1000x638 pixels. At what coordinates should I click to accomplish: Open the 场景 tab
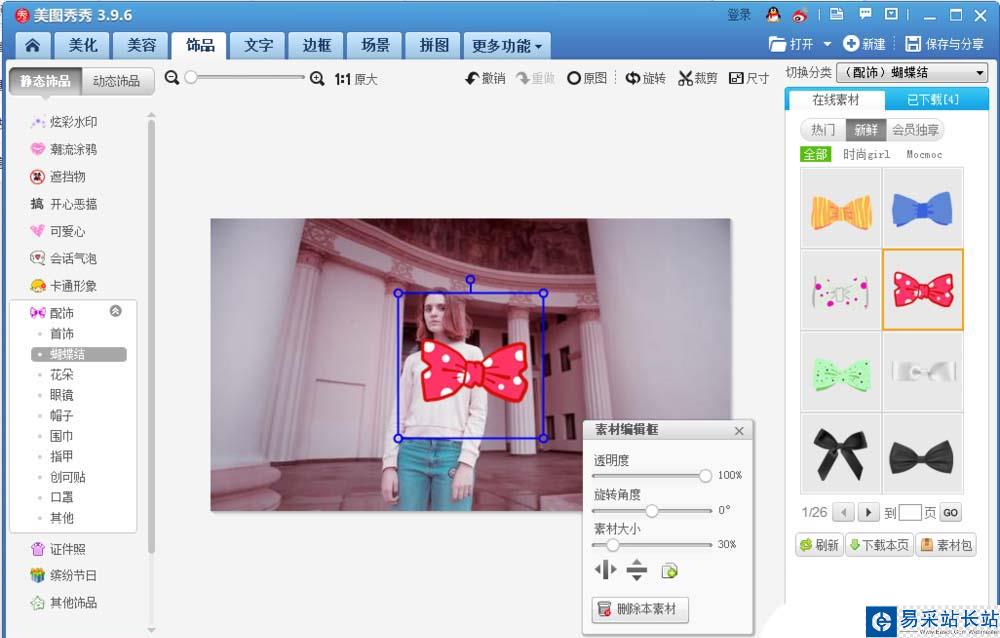point(375,45)
